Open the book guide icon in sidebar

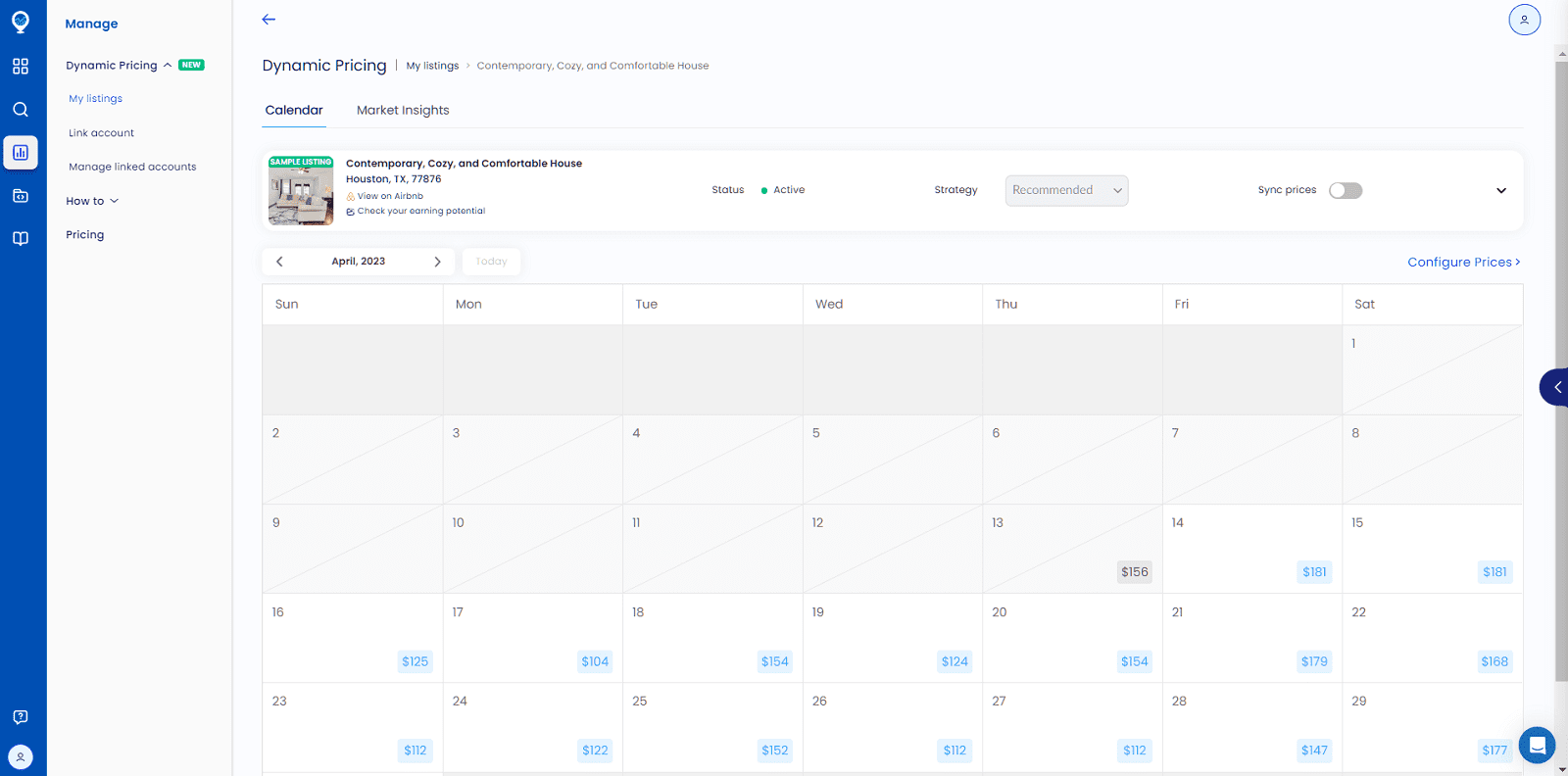(21, 239)
